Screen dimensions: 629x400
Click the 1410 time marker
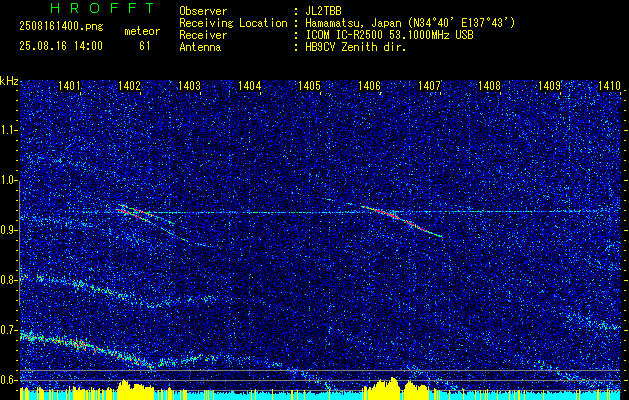click(x=609, y=85)
